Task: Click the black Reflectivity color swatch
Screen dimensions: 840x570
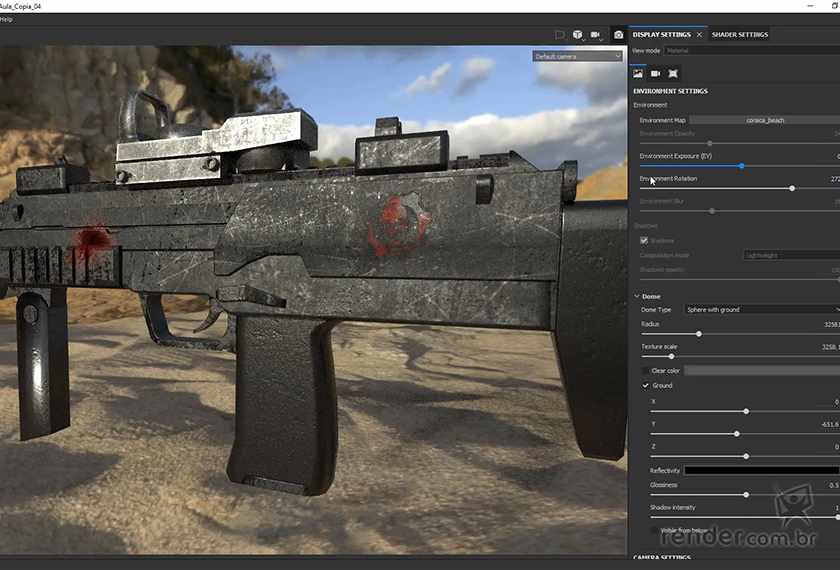Action: tap(760, 470)
